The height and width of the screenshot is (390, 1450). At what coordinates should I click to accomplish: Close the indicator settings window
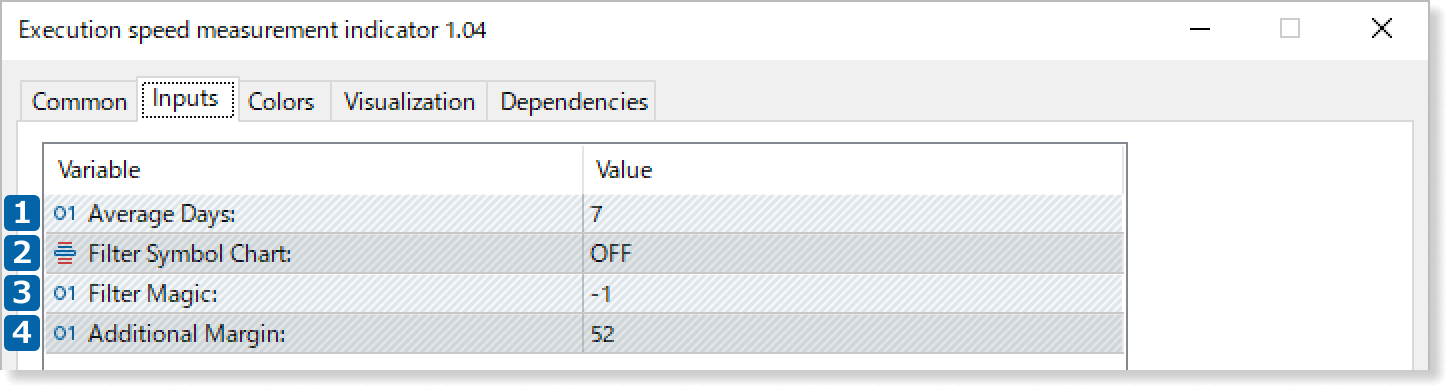click(x=1382, y=29)
